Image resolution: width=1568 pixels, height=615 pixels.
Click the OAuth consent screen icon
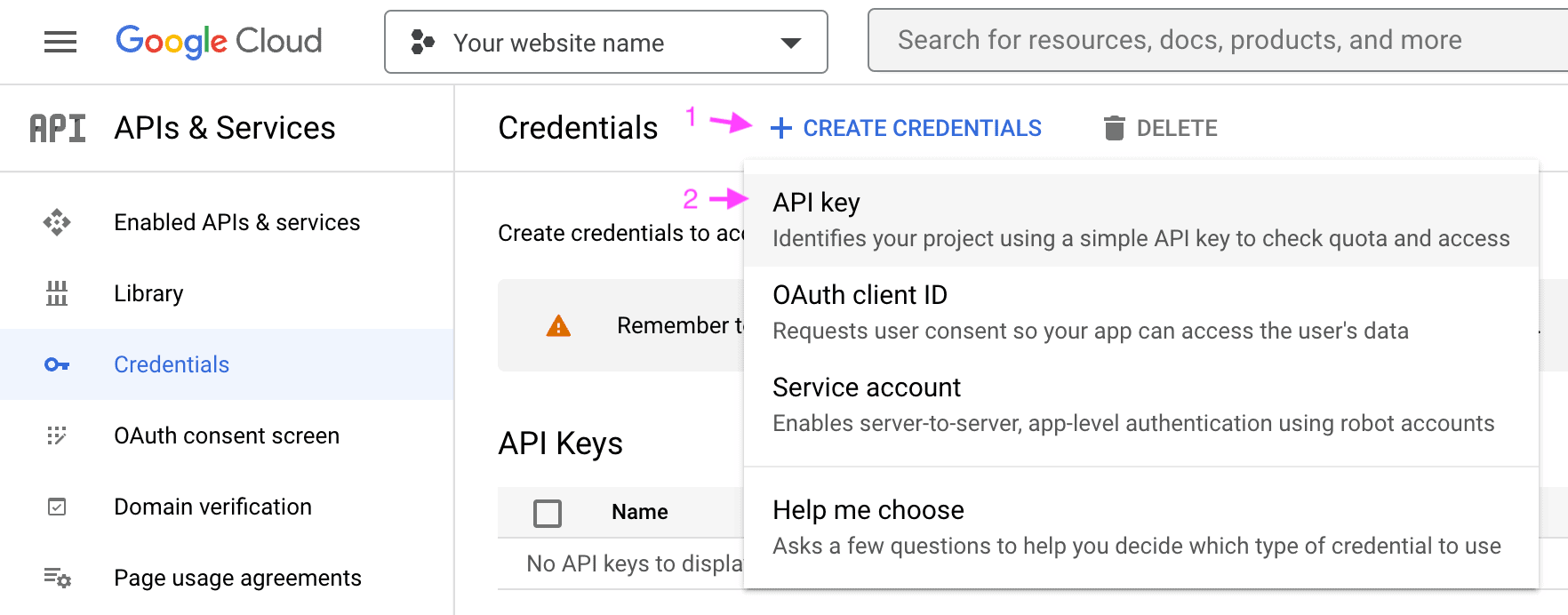[x=57, y=435]
